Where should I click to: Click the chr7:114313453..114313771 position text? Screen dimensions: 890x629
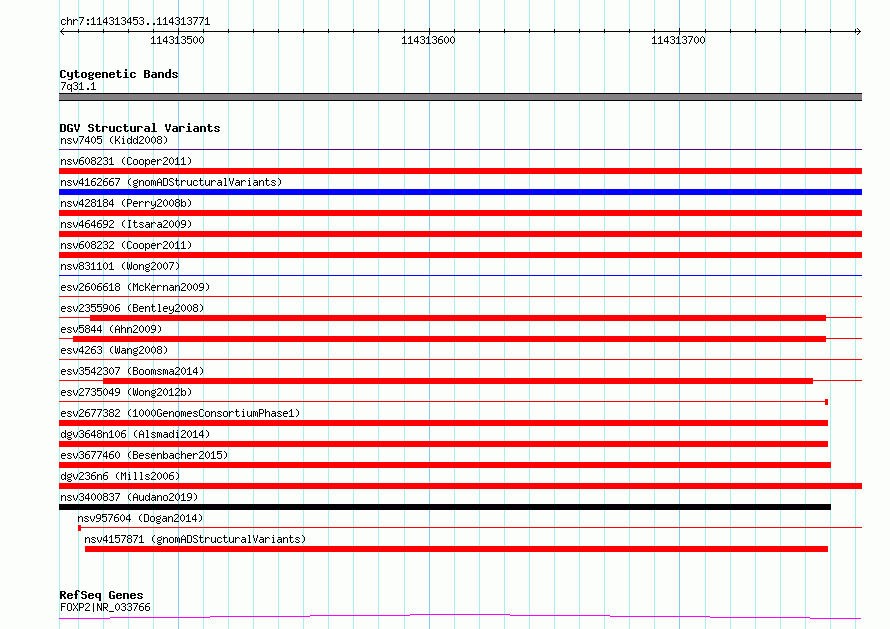135,22
